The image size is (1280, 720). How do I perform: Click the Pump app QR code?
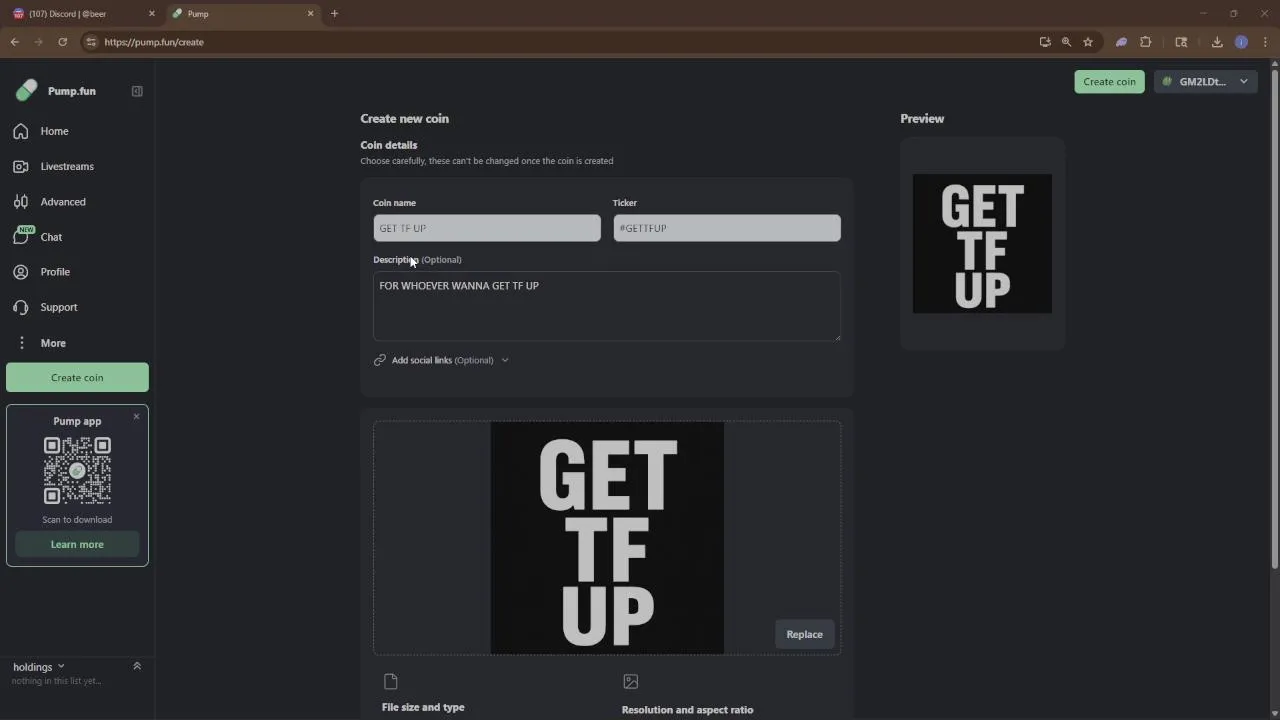click(x=77, y=470)
